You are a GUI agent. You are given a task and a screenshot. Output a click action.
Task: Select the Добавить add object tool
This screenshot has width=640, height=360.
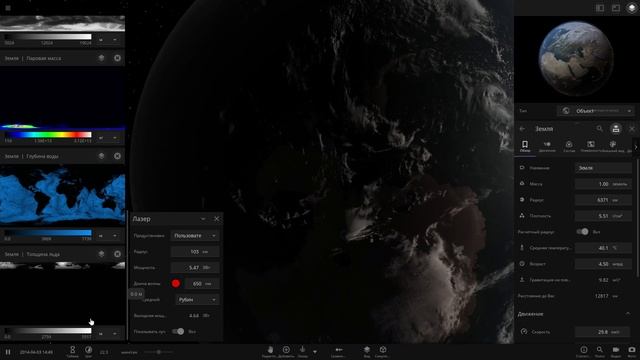tap(286, 351)
